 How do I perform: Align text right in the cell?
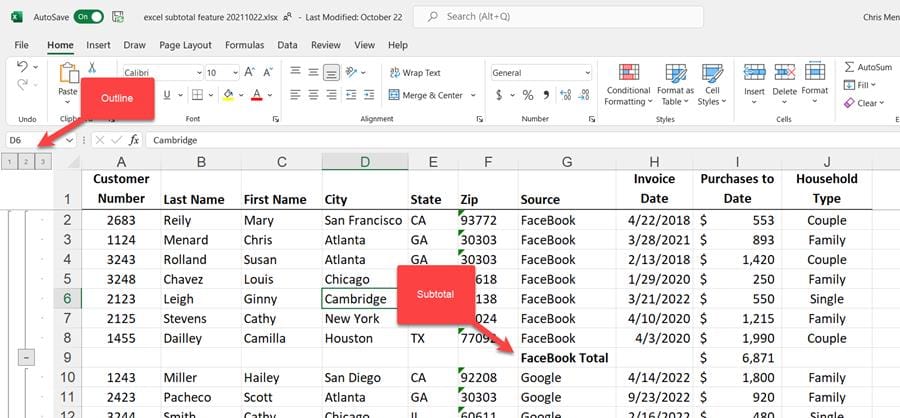pyautogui.click(x=331, y=95)
